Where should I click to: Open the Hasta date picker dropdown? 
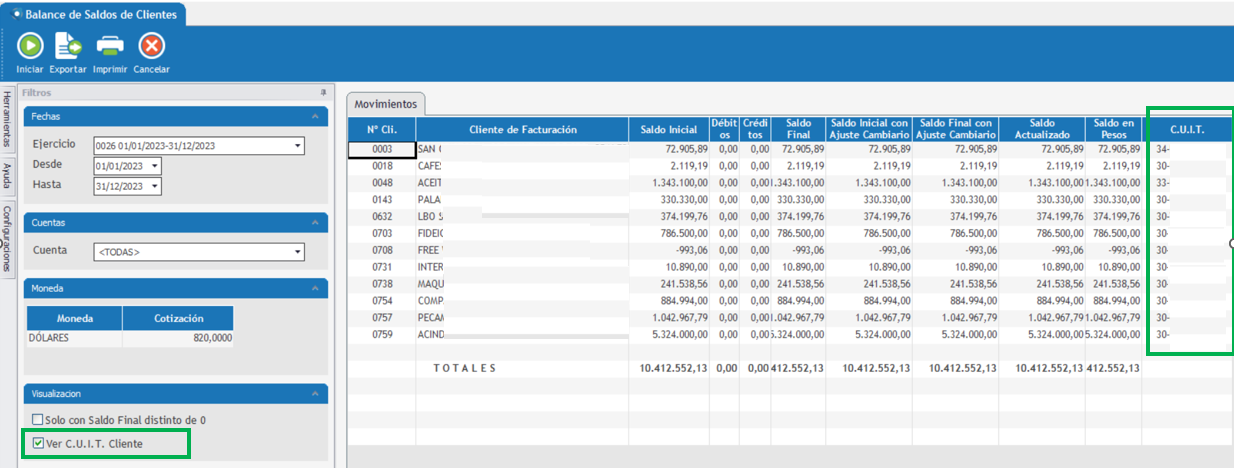(x=155, y=186)
